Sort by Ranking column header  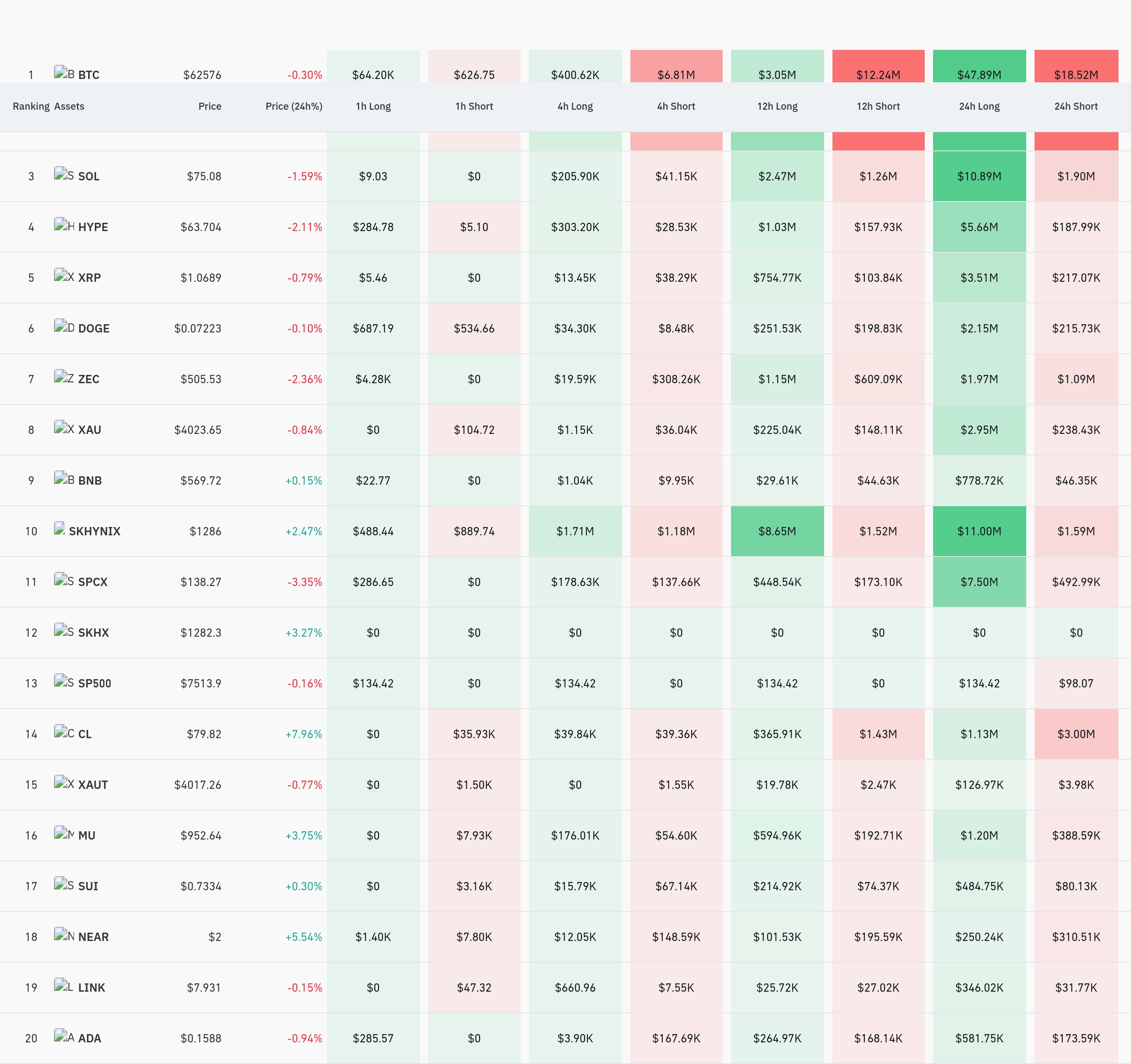point(31,106)
